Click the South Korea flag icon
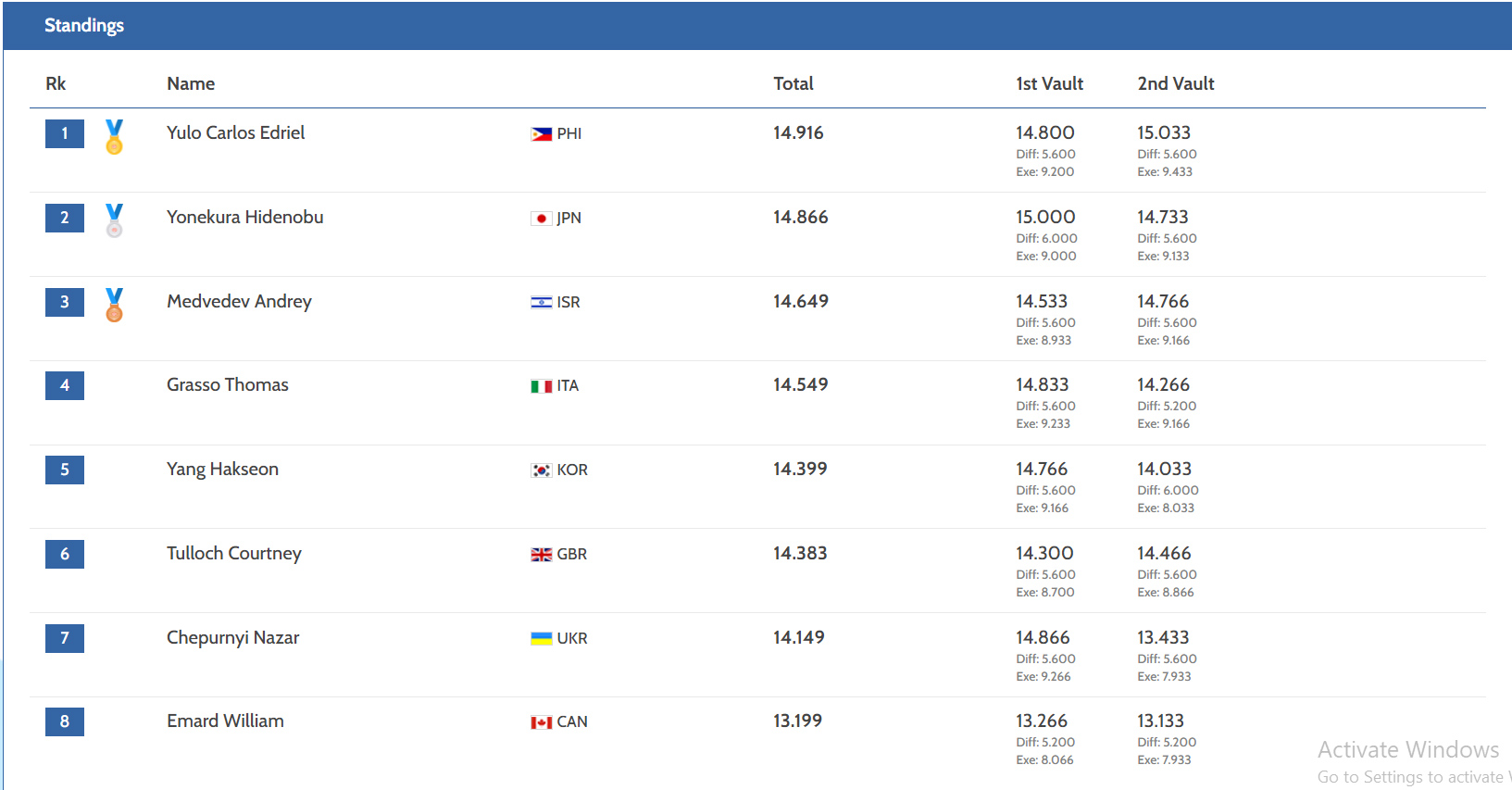 542,470
